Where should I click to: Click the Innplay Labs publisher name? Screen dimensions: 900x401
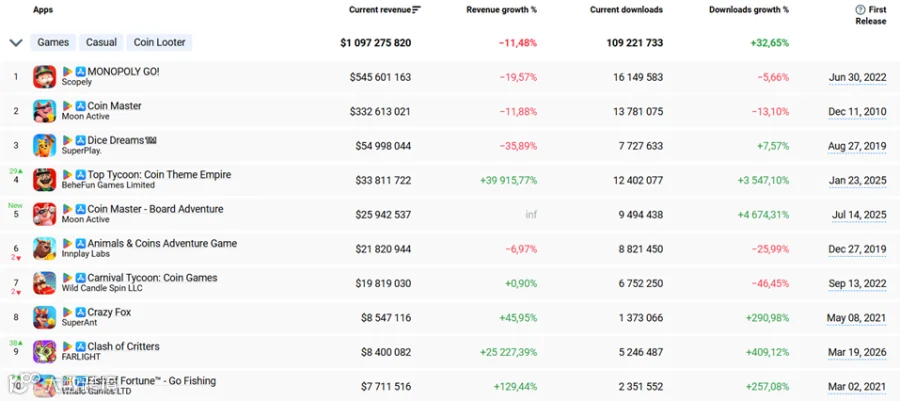86,254
